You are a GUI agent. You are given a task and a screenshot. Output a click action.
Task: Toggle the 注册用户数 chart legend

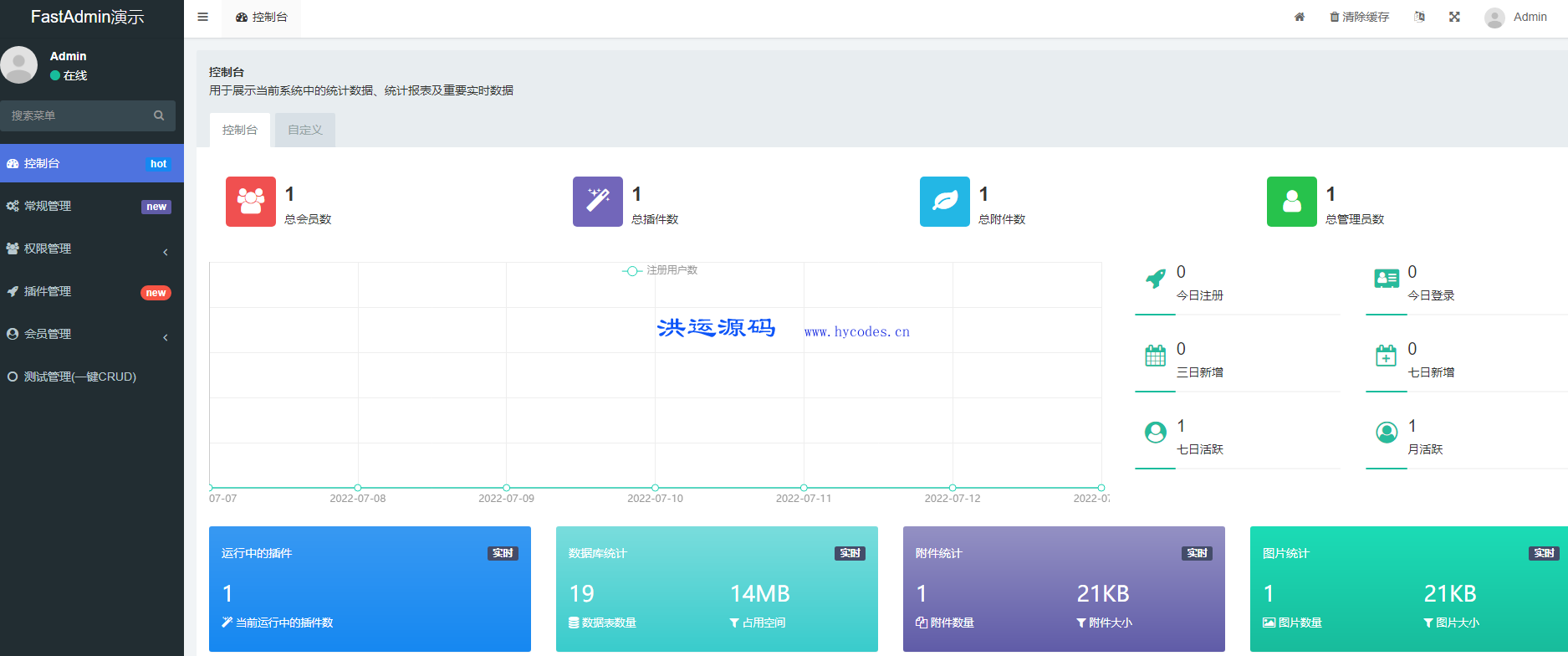click(660, 270)
